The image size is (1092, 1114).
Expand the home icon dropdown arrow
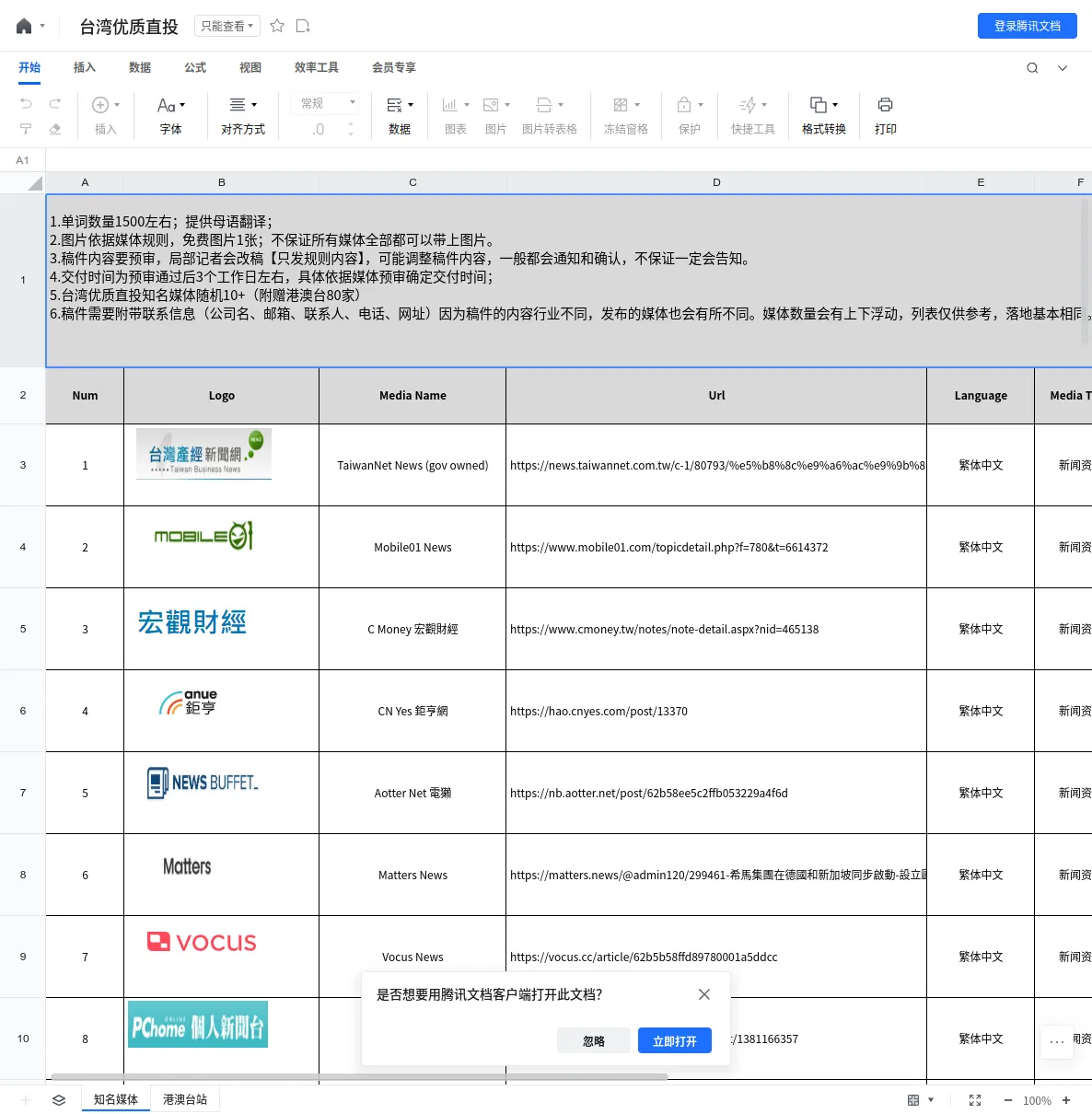[42, 26]
